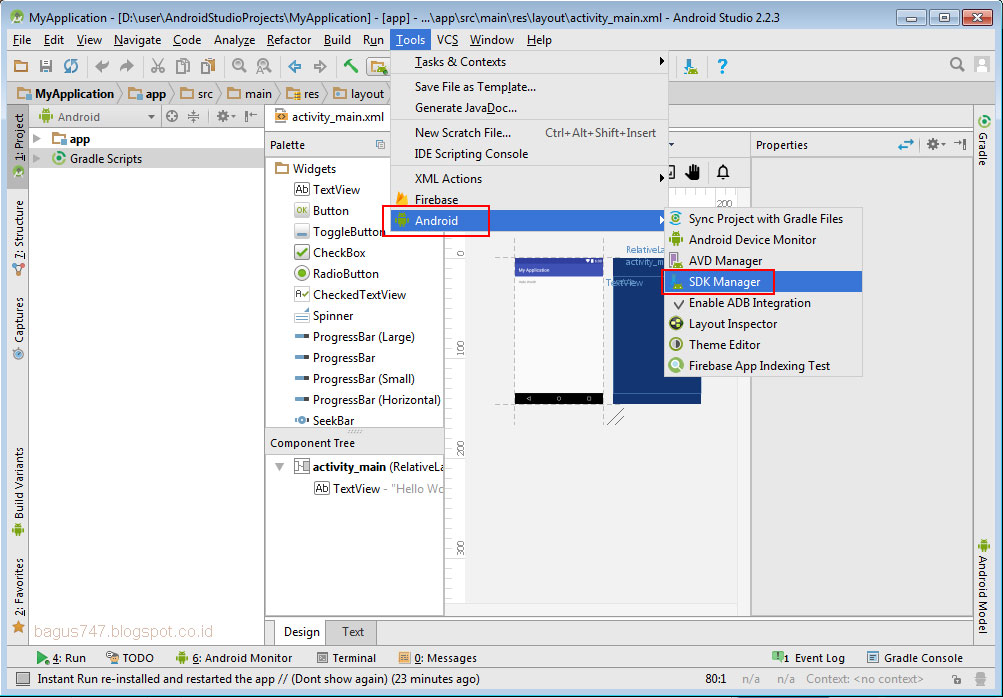This screenshot has height=698, width=1003.
Task: Expand the XML Actions submenu
Action: 529,178
